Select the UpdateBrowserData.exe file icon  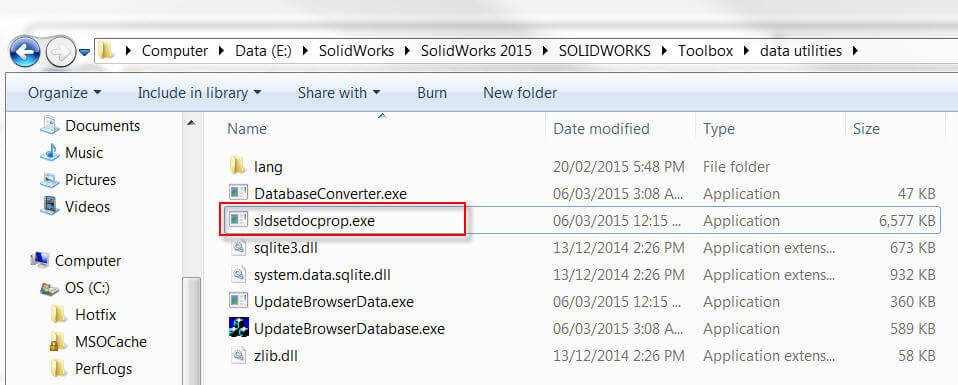click(x=238, y=301)
